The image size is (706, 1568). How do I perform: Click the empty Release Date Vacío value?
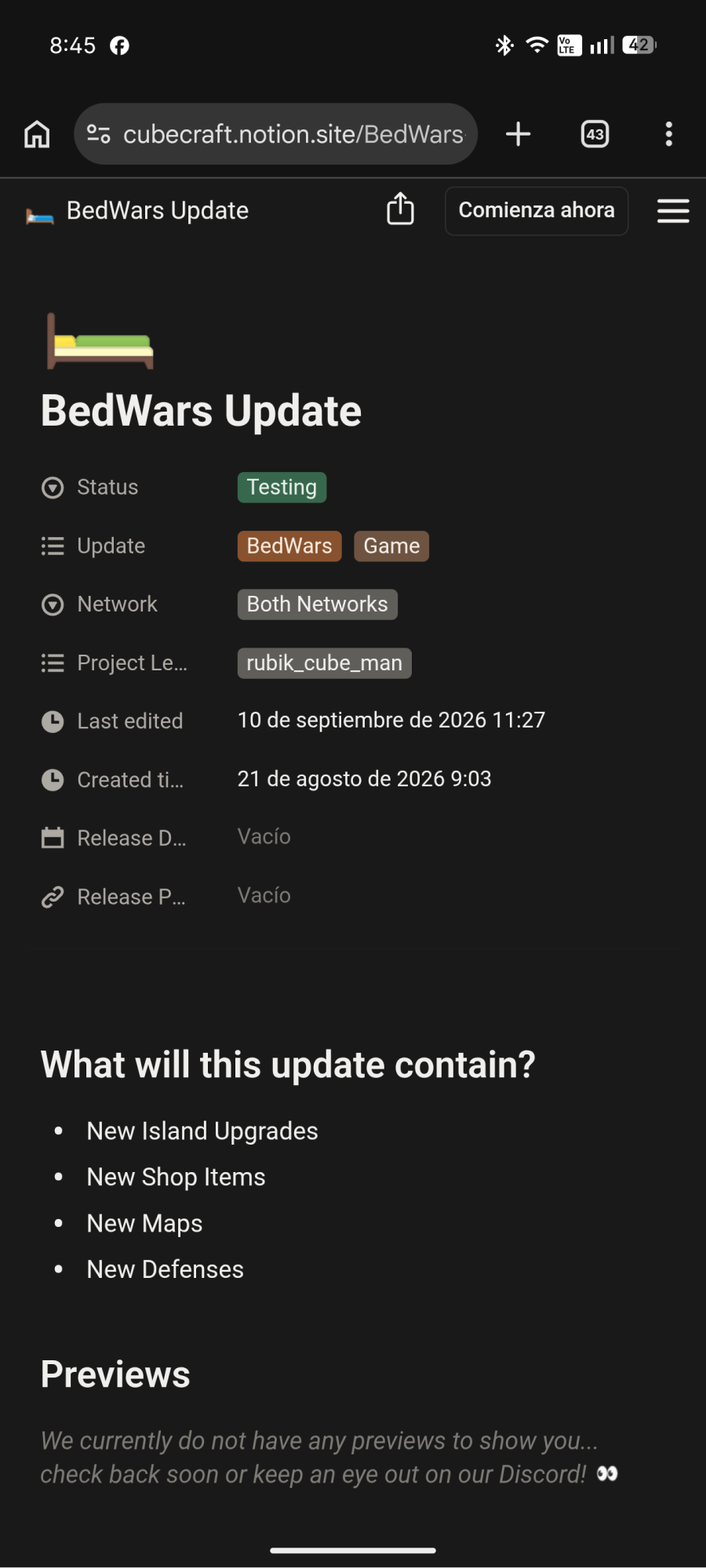click(x=264, y=837)
